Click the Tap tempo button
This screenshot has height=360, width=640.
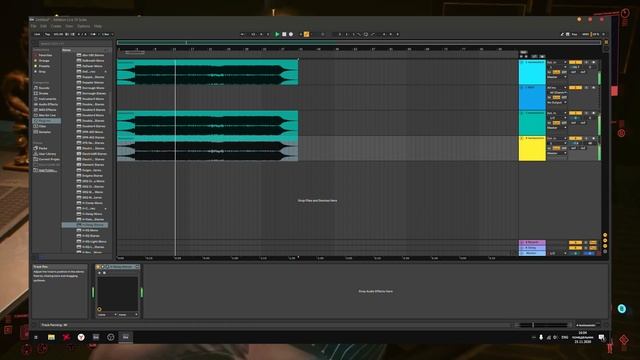pos(47,34)
